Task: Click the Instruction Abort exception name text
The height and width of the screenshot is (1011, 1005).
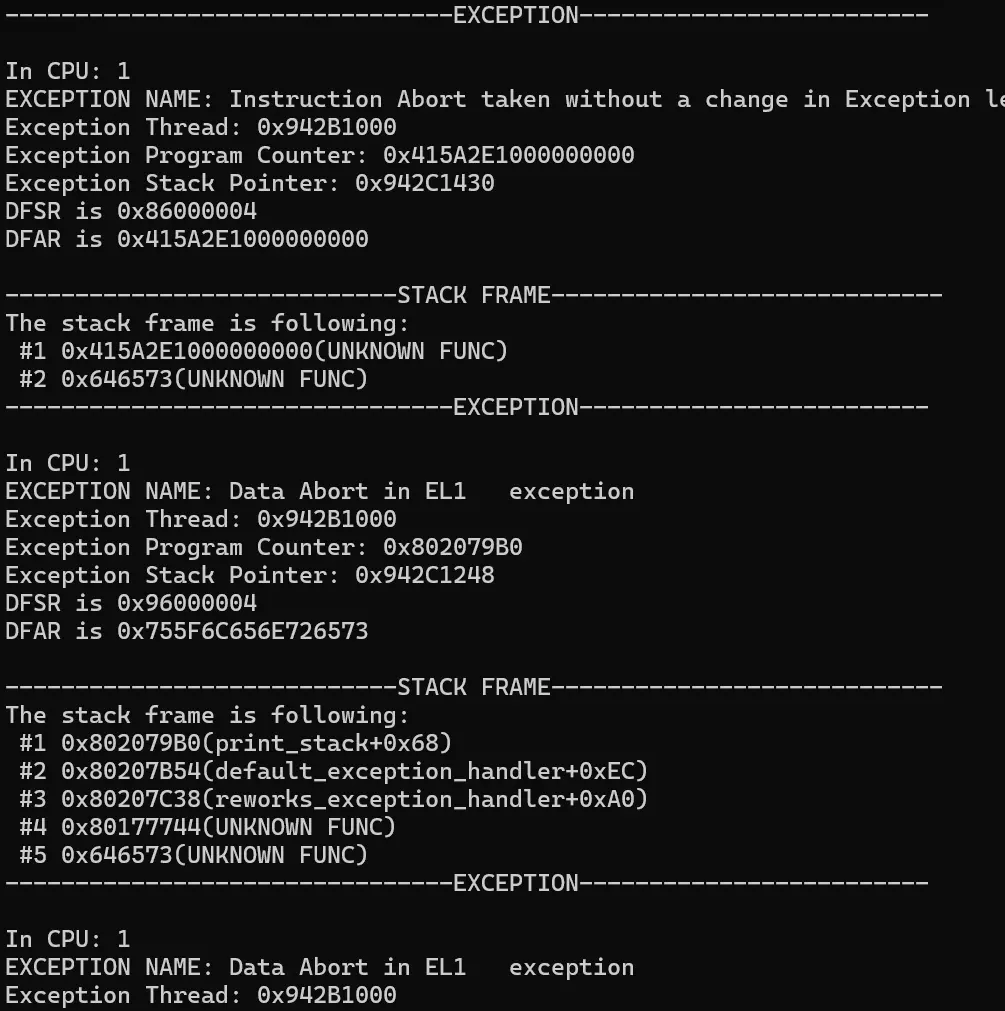Action: [x=600, y=99]
